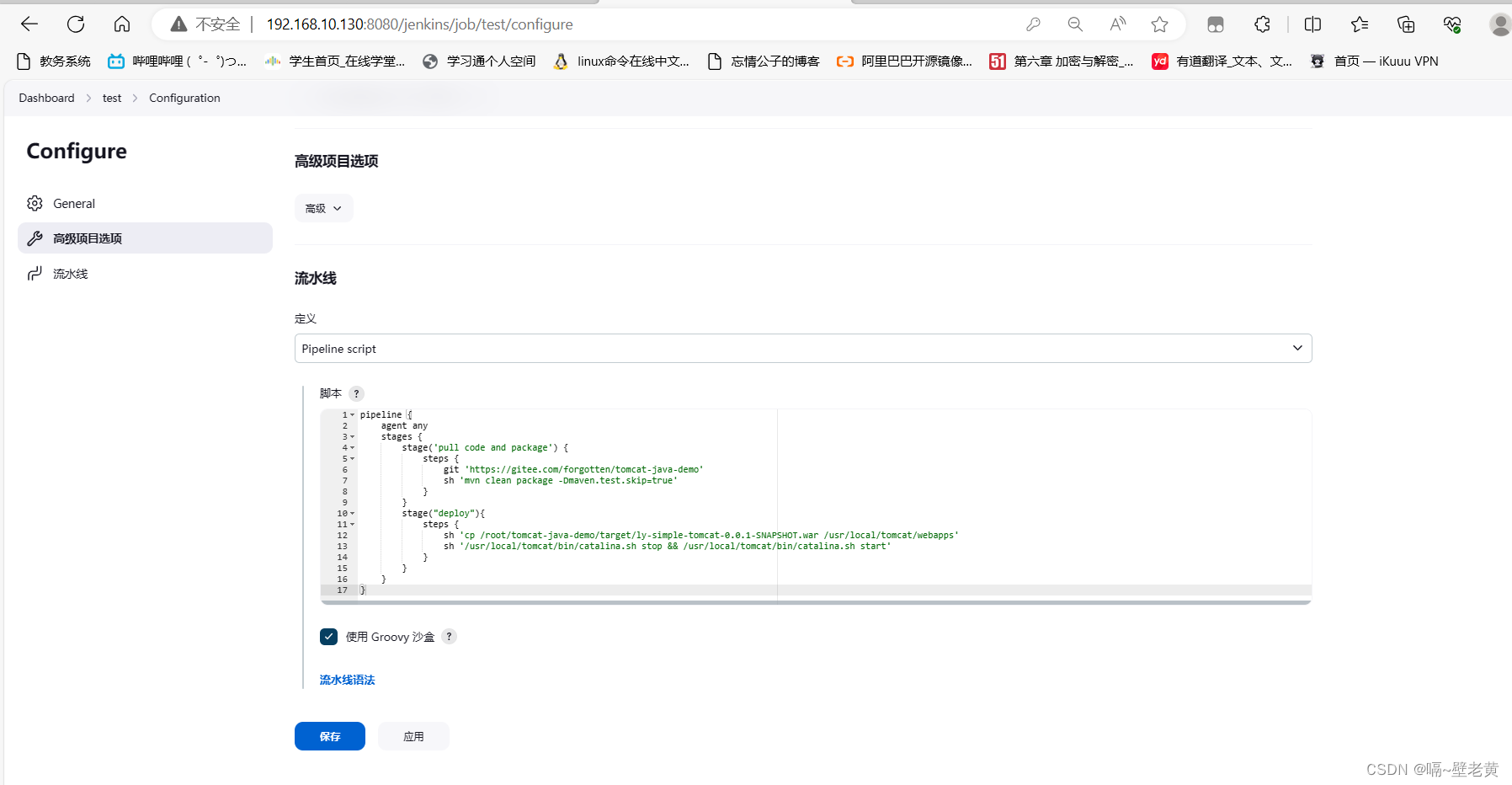Go back with the browser back arrow
The height and width of the screenshot is (785, 1512).
tap(29, 24)
